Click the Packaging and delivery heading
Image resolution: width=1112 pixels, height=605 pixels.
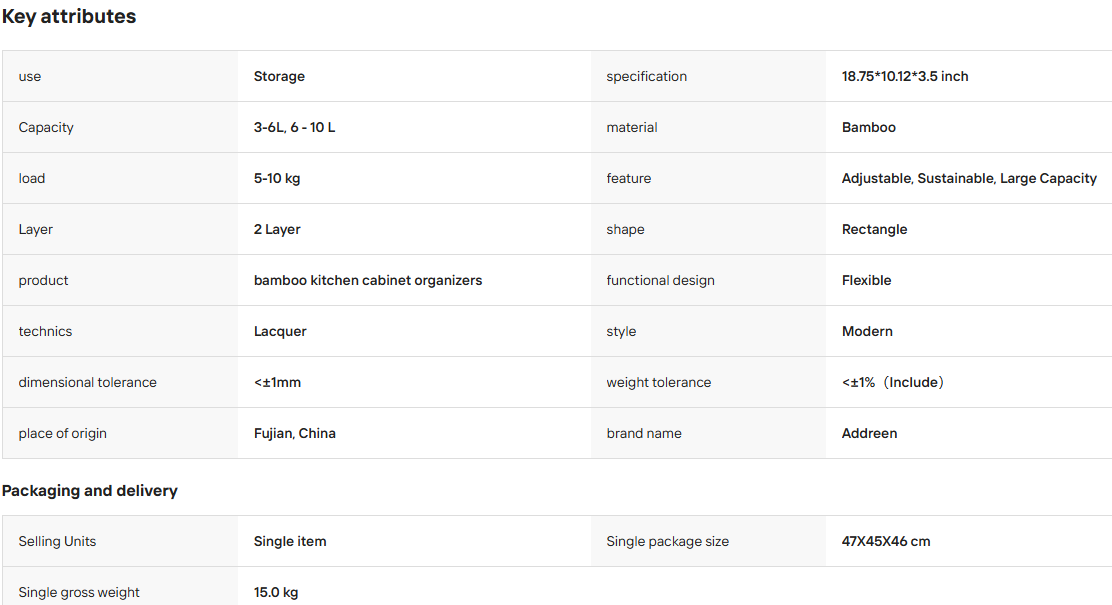(89, 491)
